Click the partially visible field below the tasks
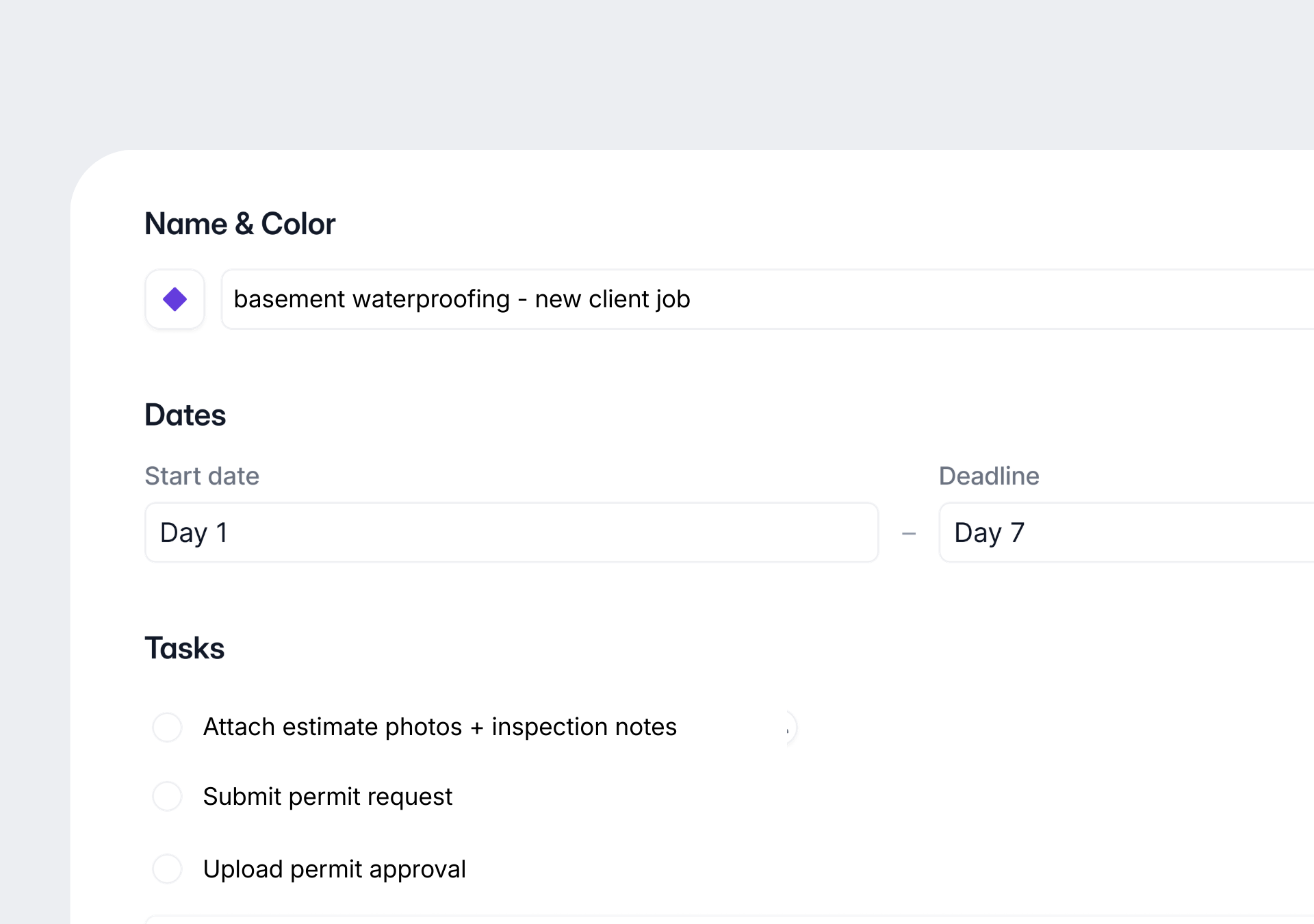 point(684,919)
